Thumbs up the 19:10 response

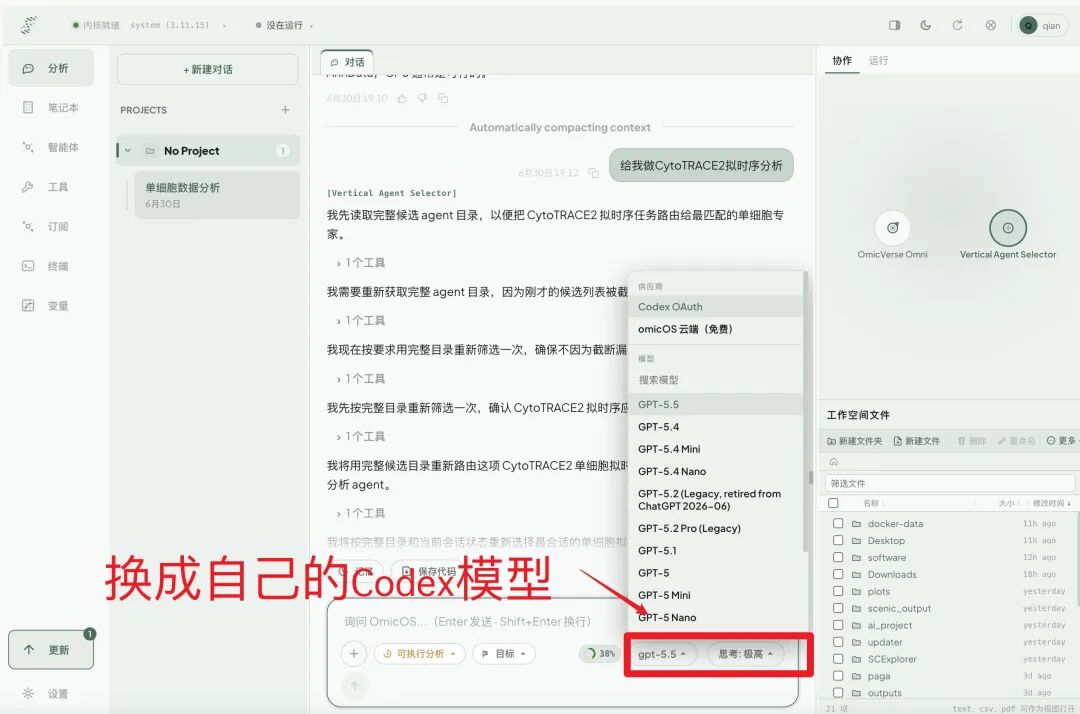402,98
